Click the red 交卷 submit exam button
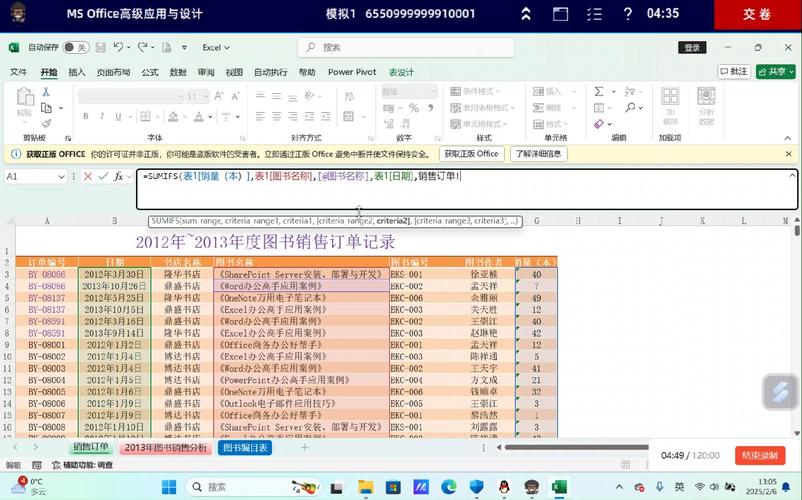This screenshot has height=500, width=802. coord(758,14)
